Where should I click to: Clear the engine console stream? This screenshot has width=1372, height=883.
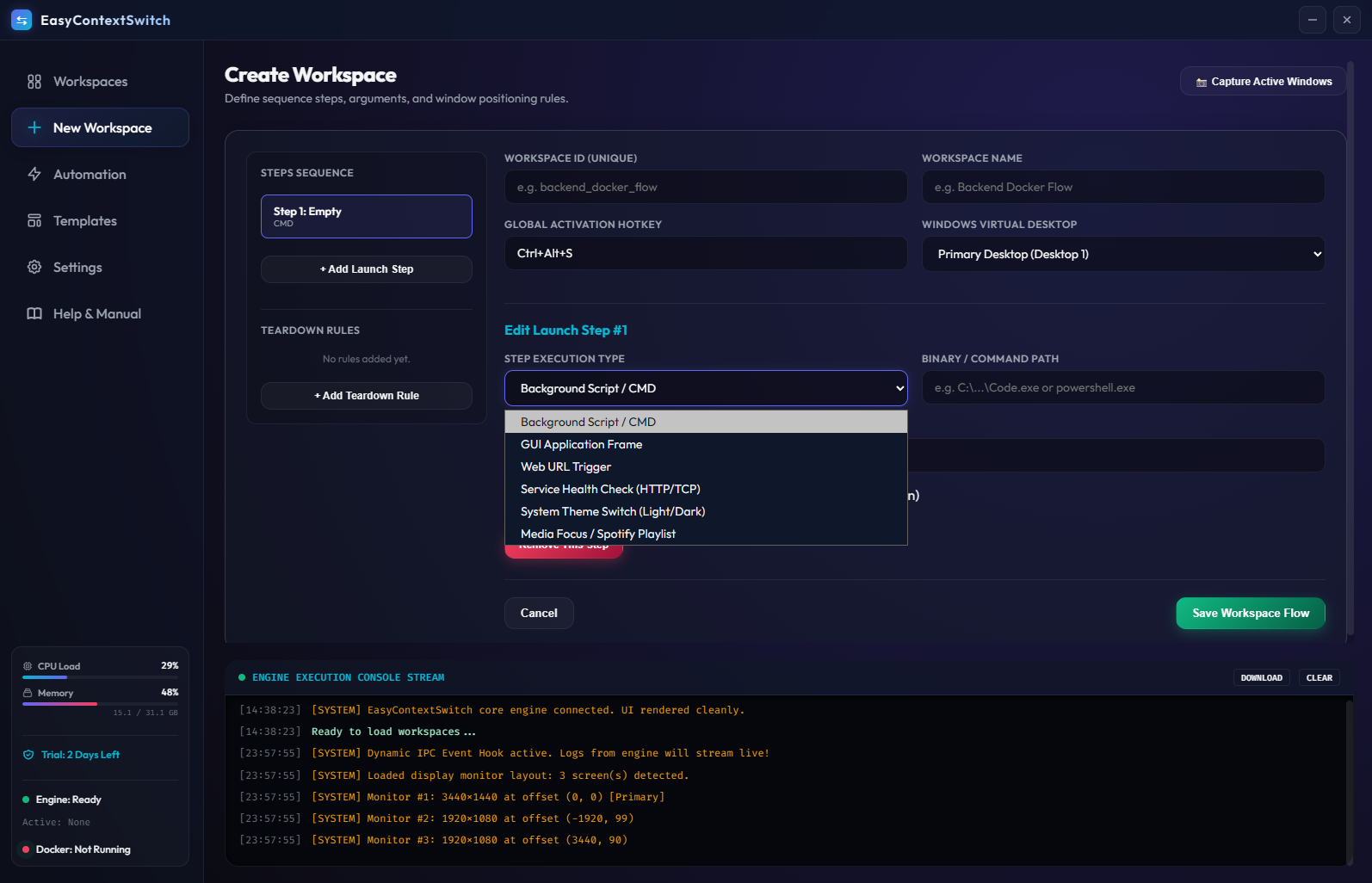point(1319,678)
